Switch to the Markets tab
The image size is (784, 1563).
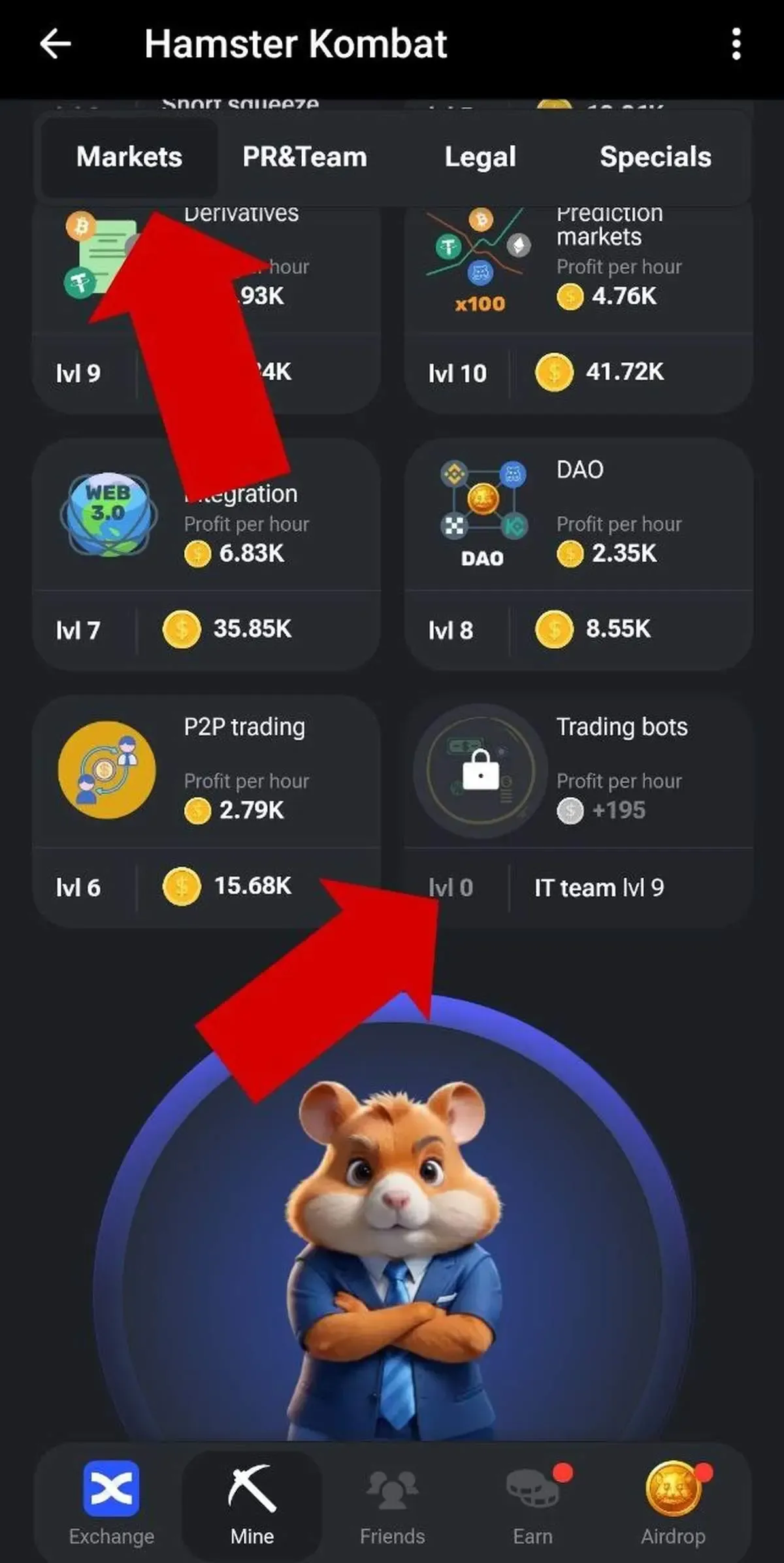[x=129, y=157]
